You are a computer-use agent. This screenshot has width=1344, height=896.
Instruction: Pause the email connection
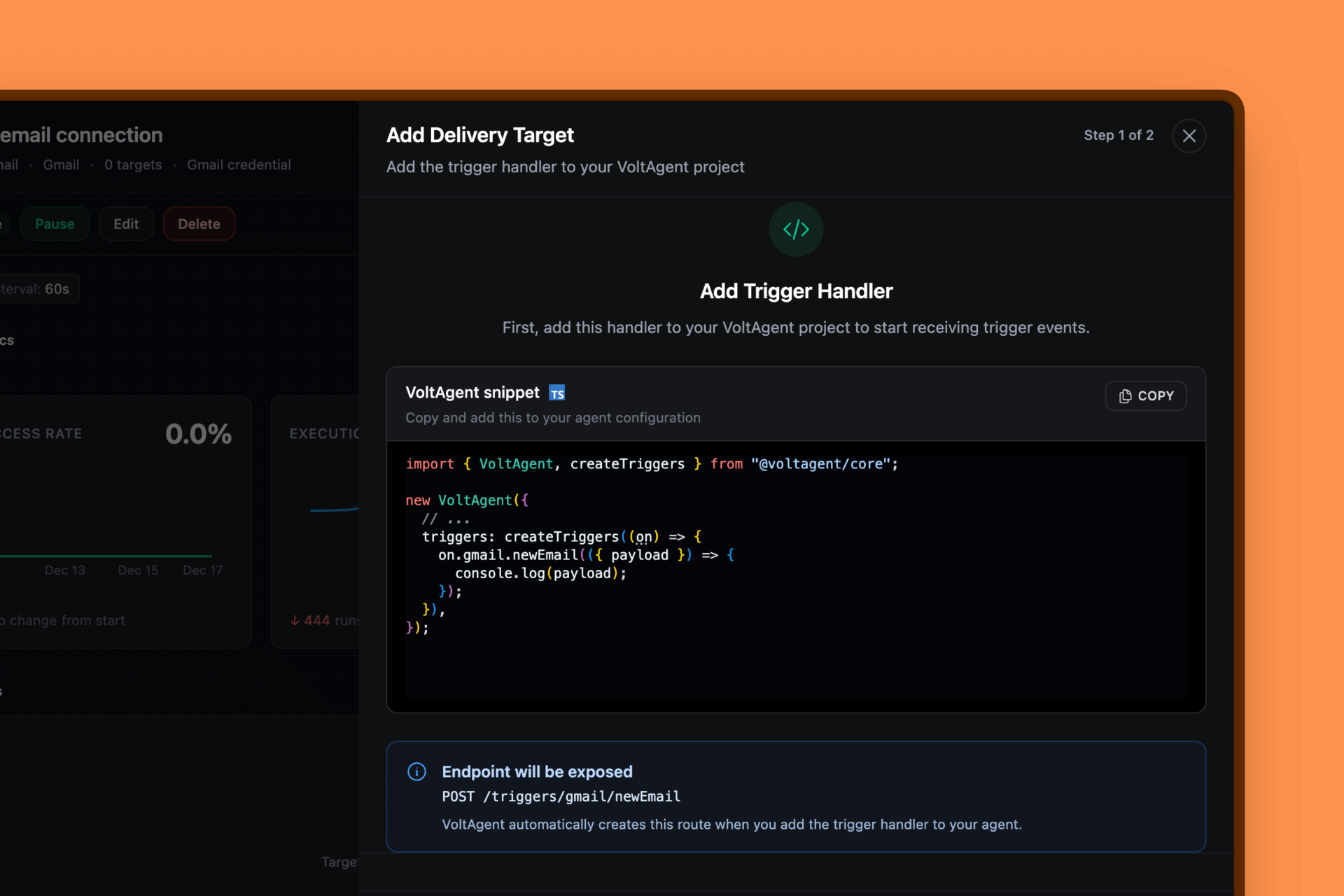tap(55, 223)
